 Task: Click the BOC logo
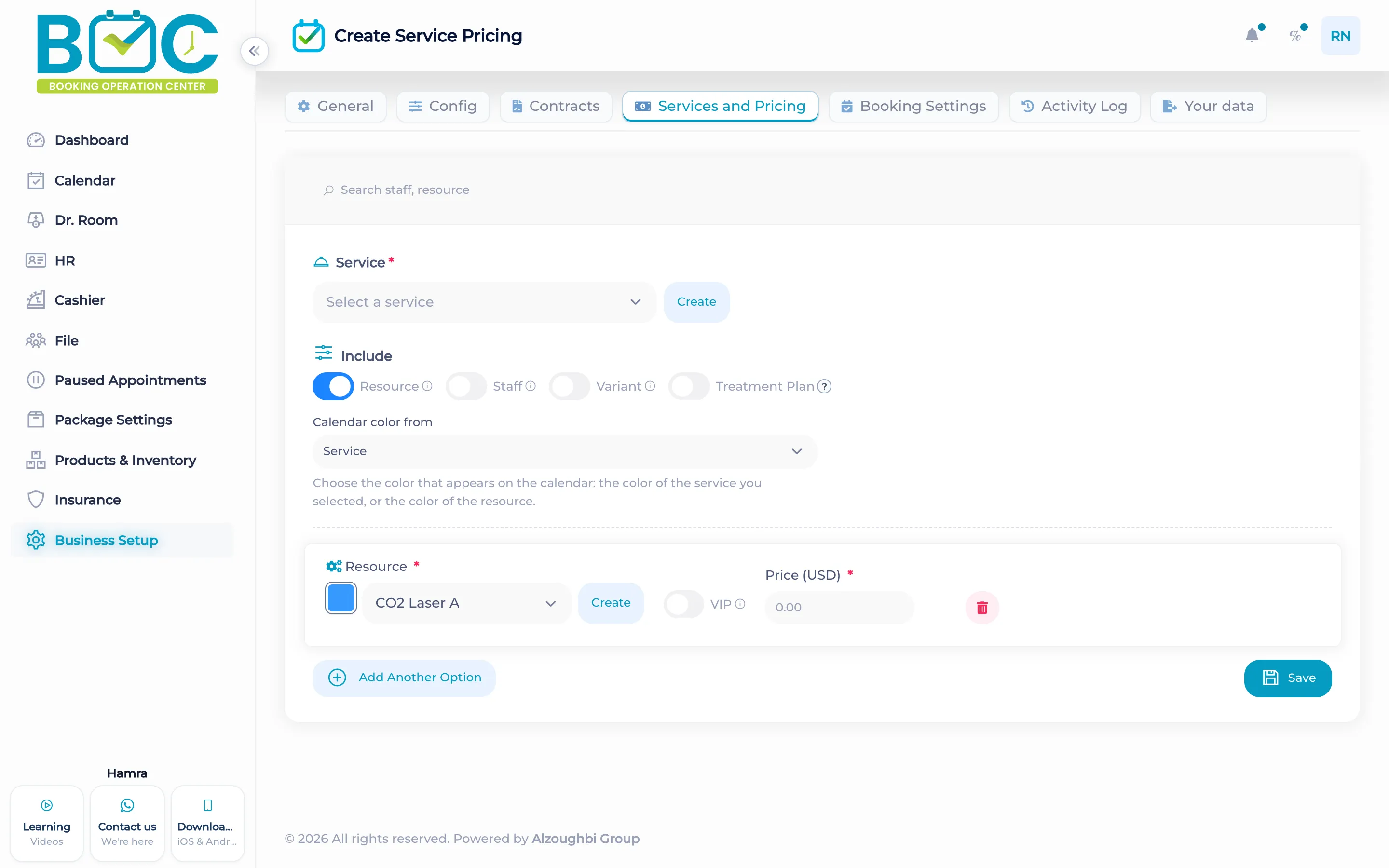(x=127, y=51)
